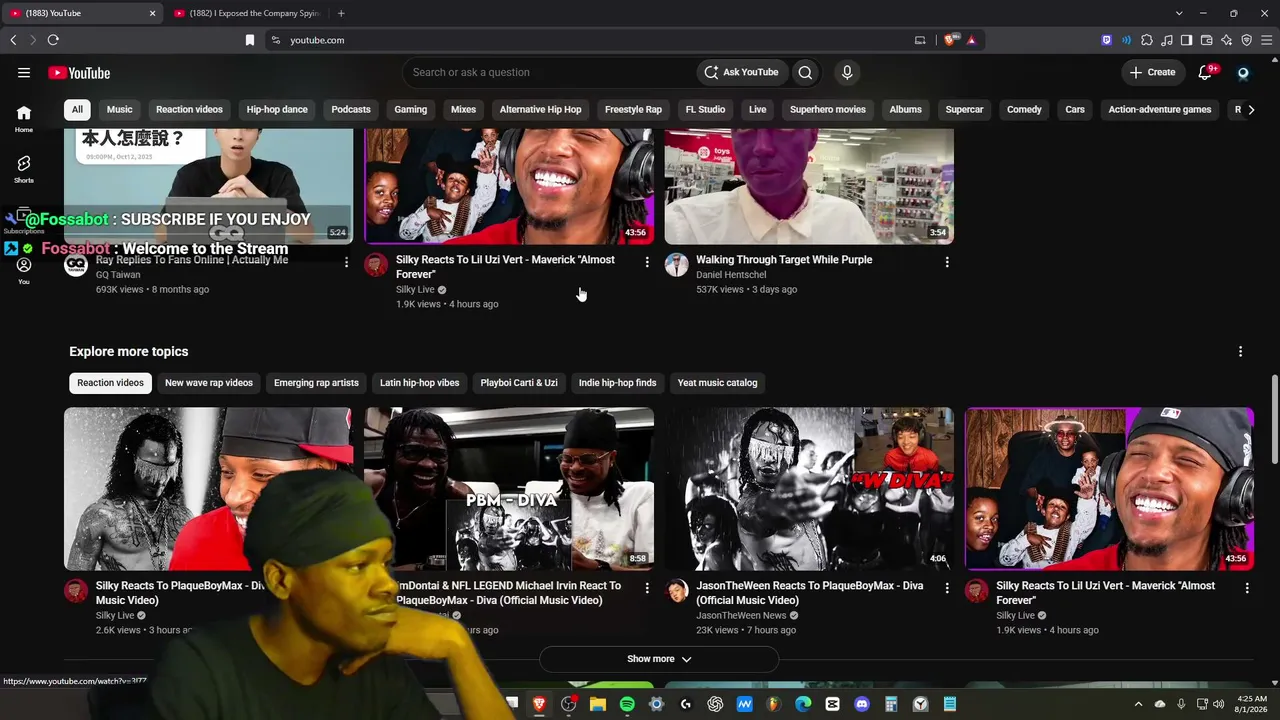
Task: Open JasonTheWeen Reacts To PlaqueBoyMax title
Action: (x=810, y=593)
